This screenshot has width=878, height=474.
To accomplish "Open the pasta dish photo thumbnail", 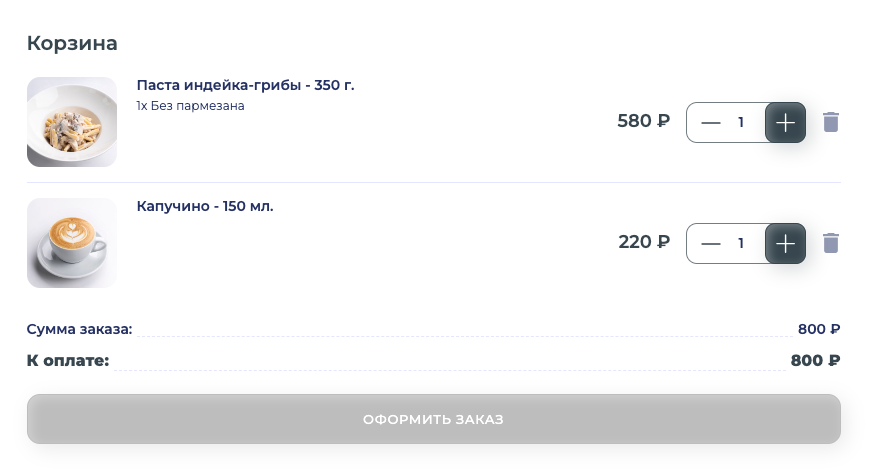I will [x=72, y=122].
